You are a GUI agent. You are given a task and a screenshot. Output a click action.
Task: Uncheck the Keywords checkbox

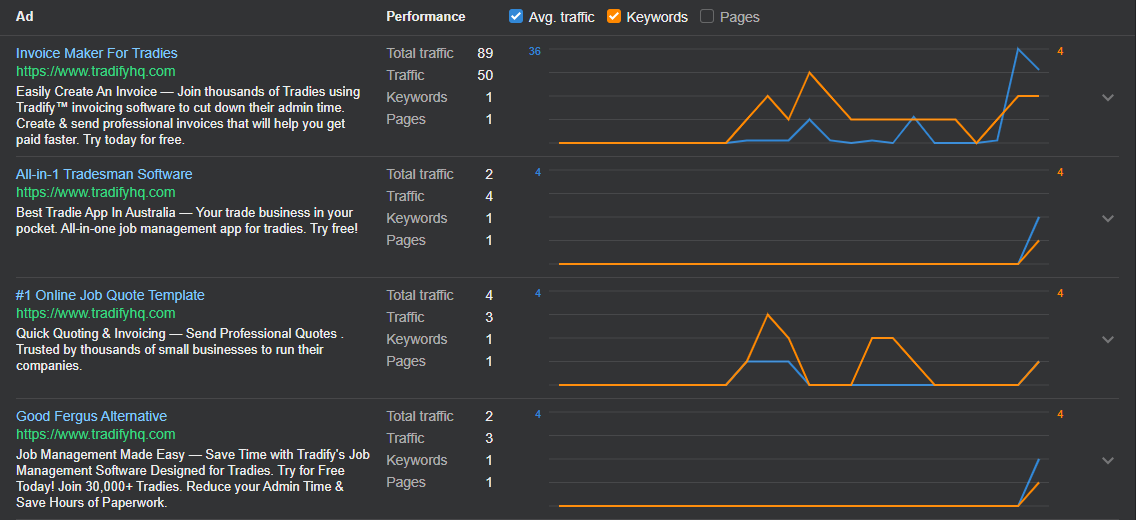pos(614,16)
